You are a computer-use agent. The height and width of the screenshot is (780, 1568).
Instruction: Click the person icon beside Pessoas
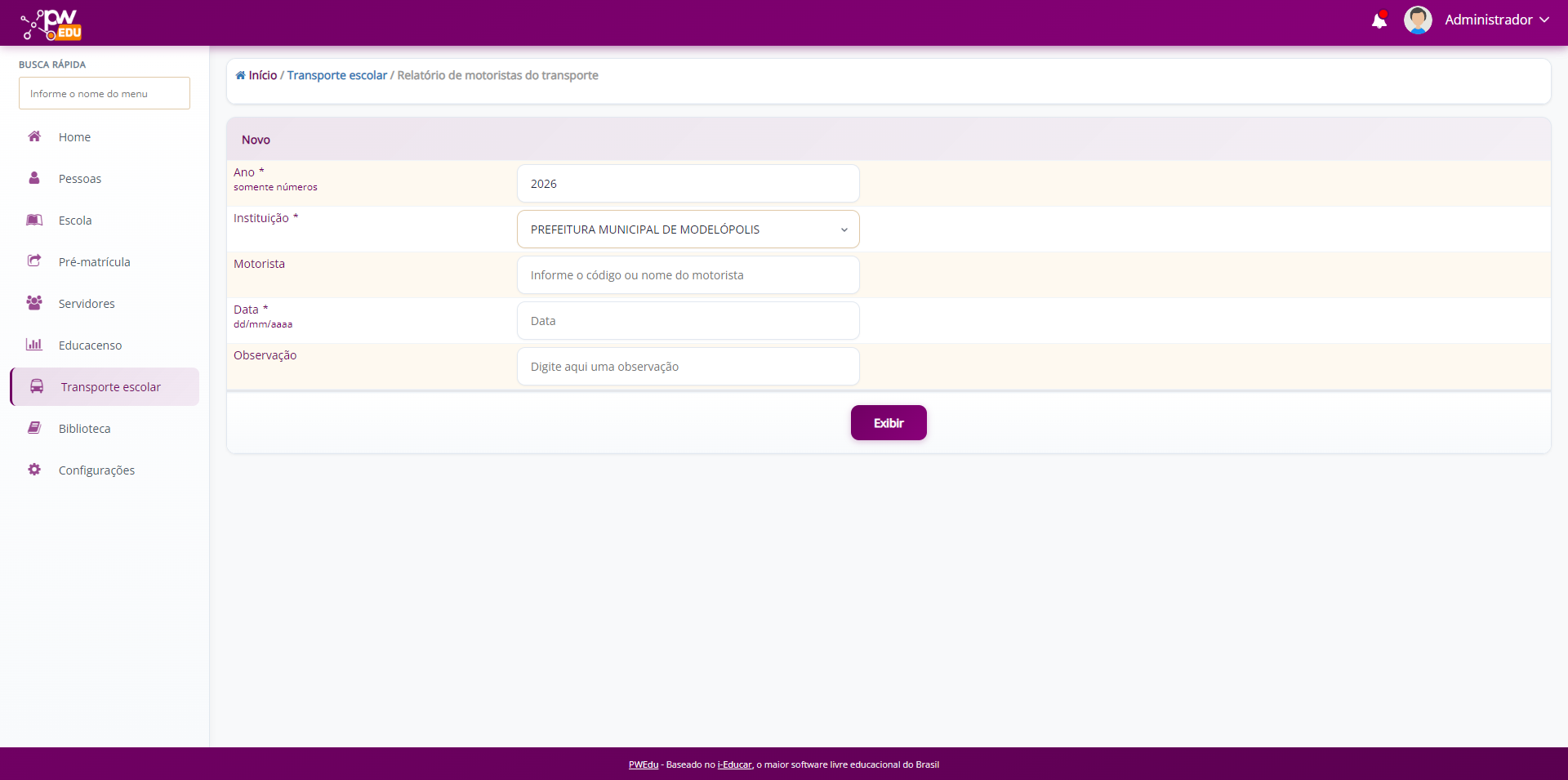[34, 178]
